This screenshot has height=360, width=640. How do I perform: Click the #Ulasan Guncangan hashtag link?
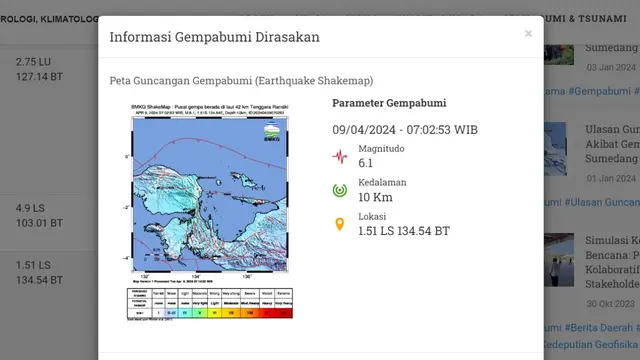point(602,202)
